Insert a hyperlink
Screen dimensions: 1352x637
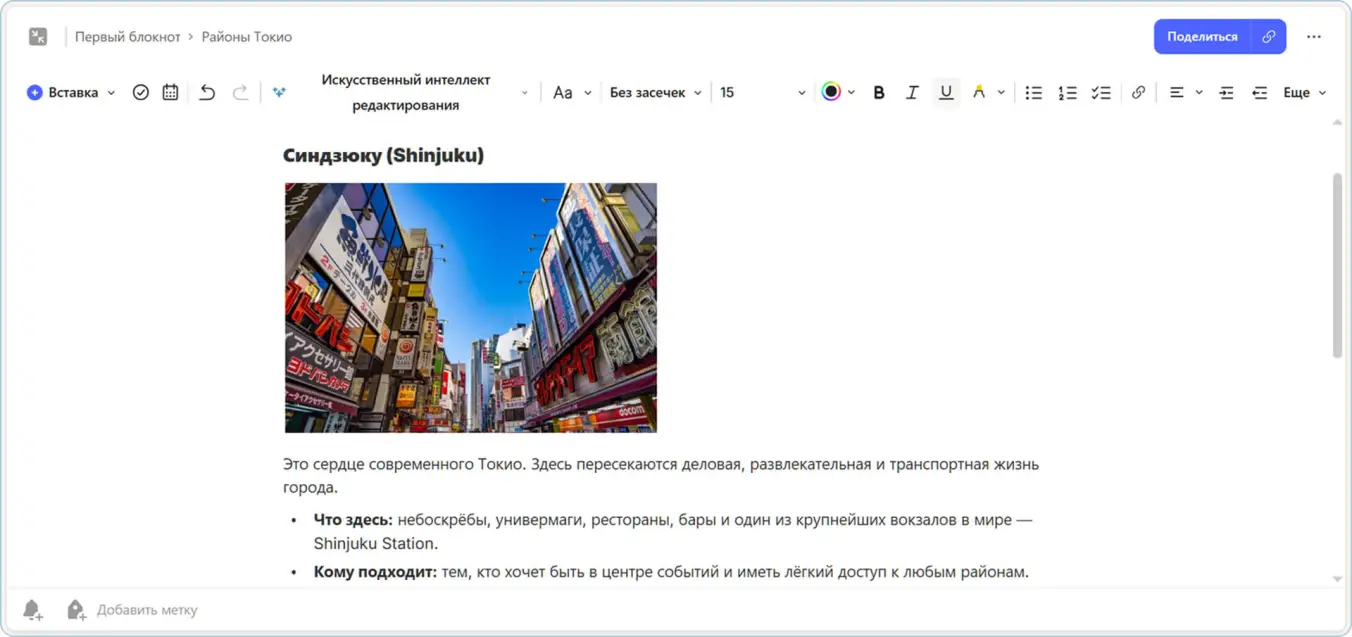tap(1139, 92)
